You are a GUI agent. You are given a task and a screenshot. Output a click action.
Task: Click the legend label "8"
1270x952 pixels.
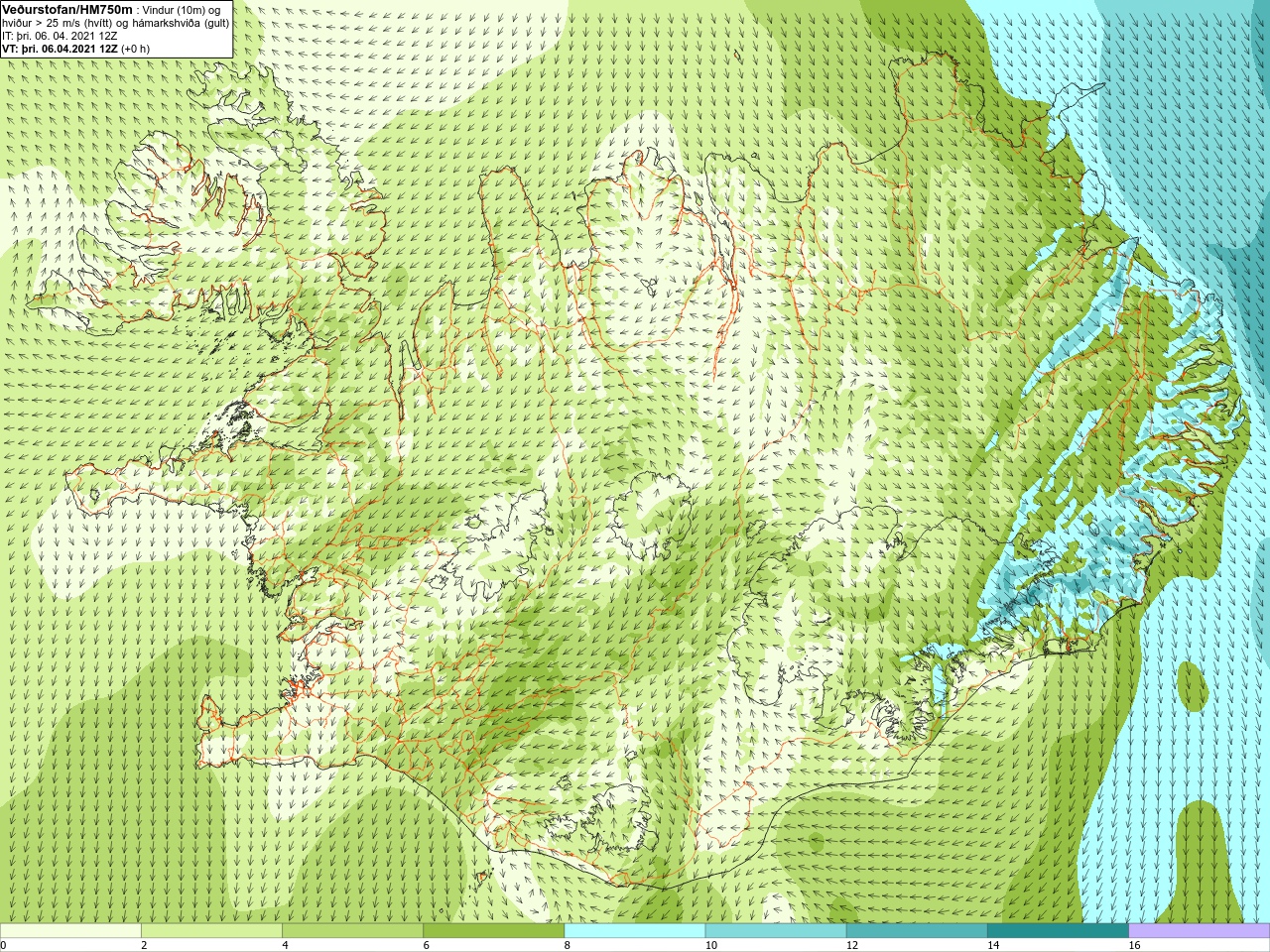[567, 945]
